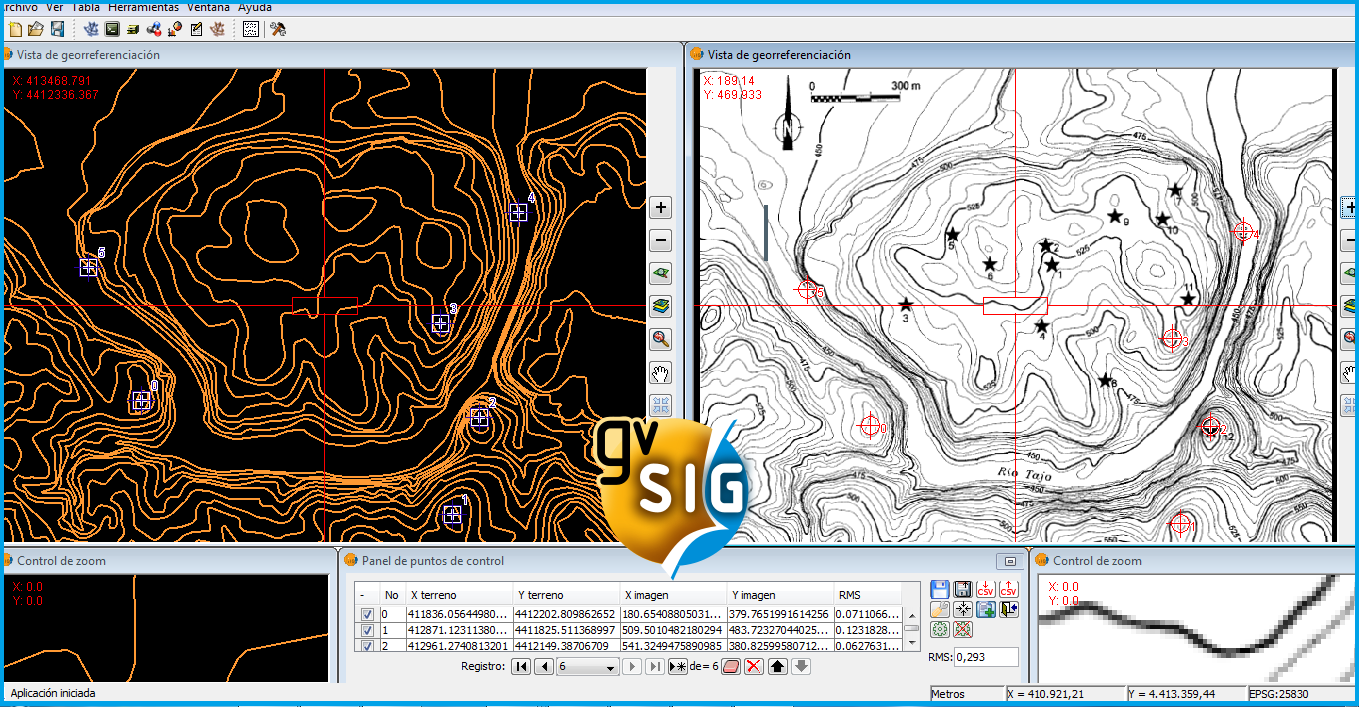Open the Registro number dropdown
This screenshot has height=707, width=1359.
(588, 667)
